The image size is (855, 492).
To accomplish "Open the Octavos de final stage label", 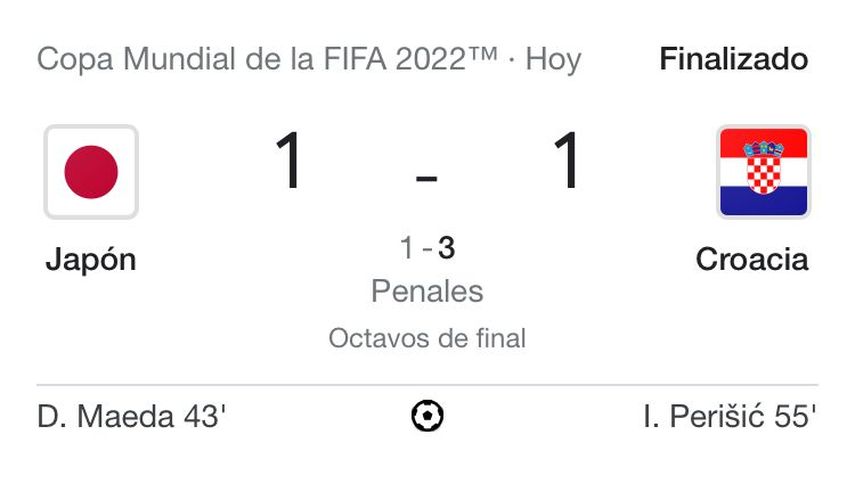I will [x=427, y=338].
